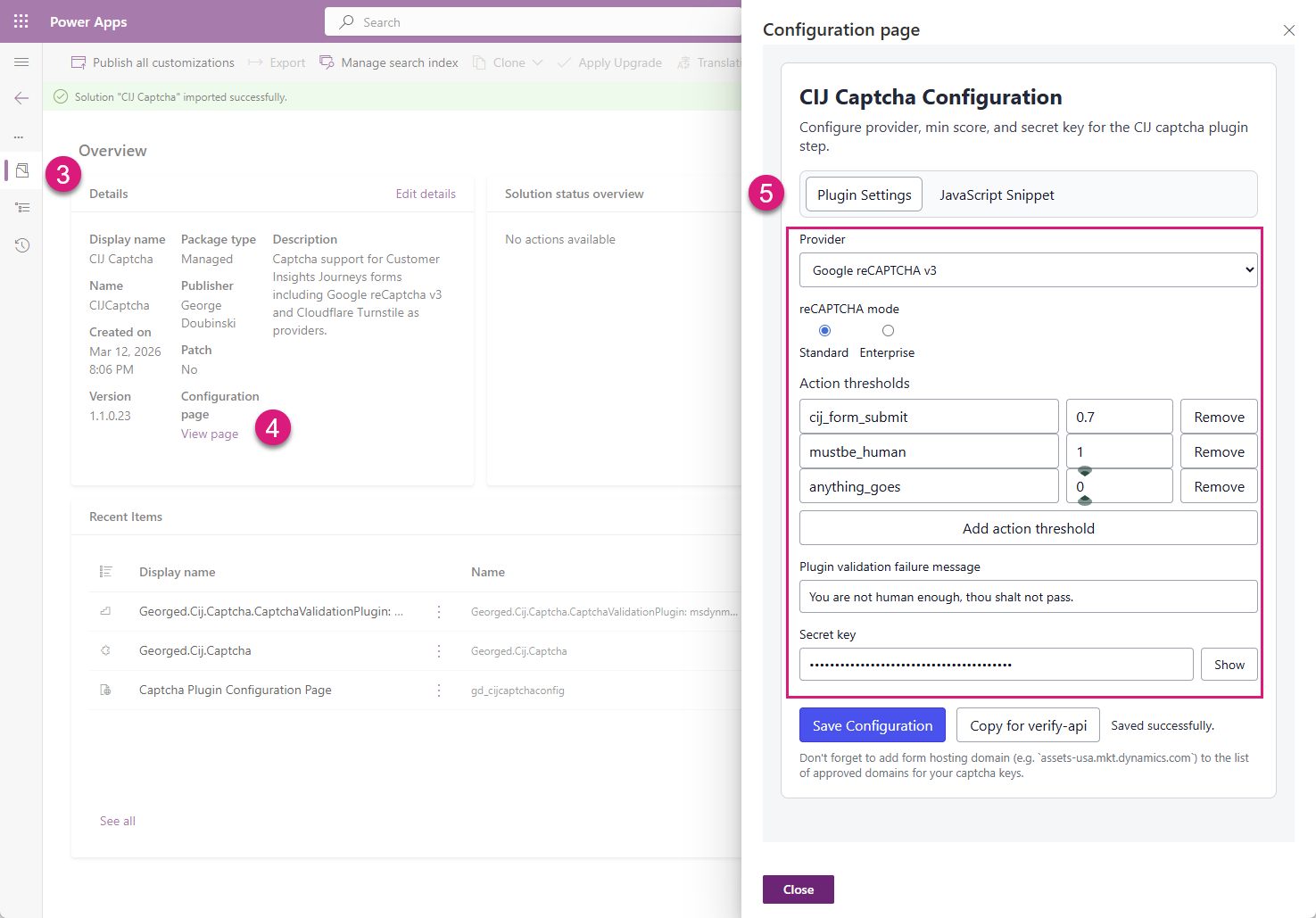Image resolution: width=1316 pixels, height=918 pixels.
Task: Open the Overview sidebar icon
Action: click(x=22, y=170)
